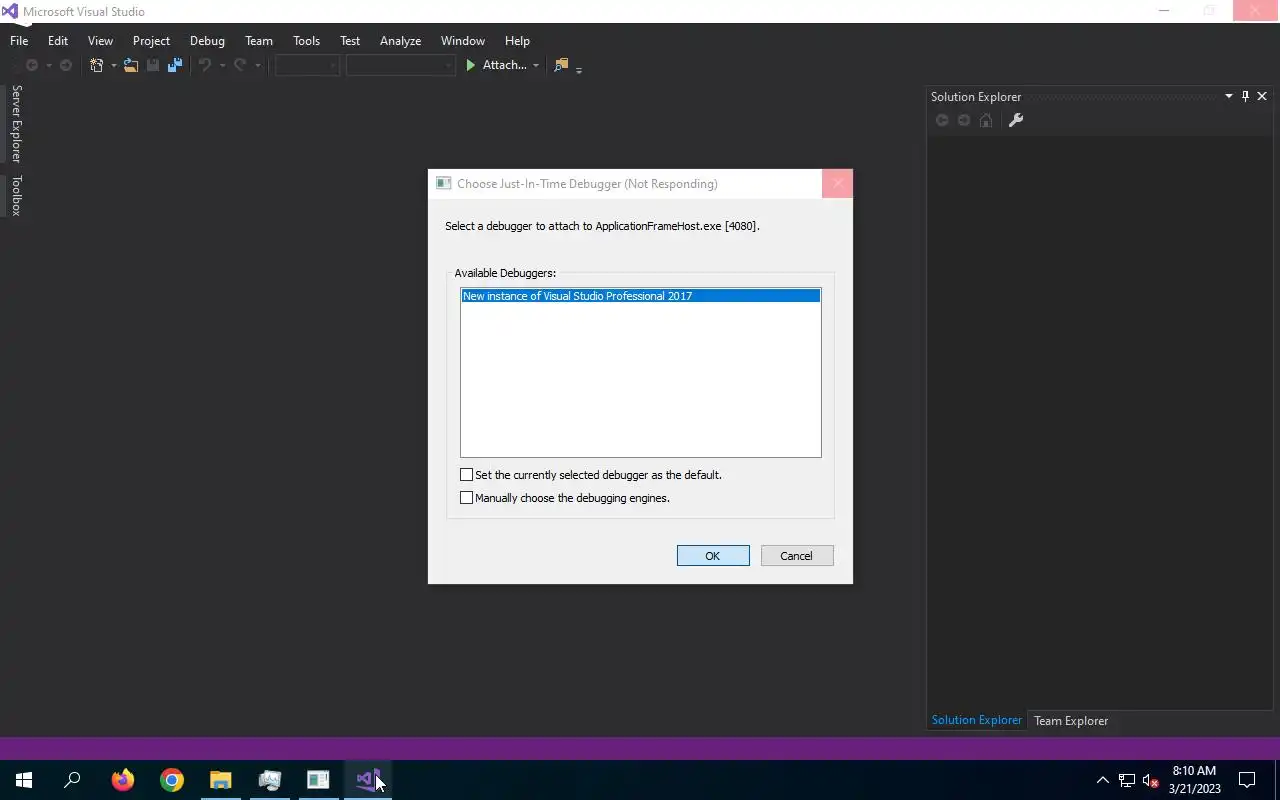1280x800 pixels.
Task: Open the Test menu
Action: pyautogui.click(x=350, y=41)
